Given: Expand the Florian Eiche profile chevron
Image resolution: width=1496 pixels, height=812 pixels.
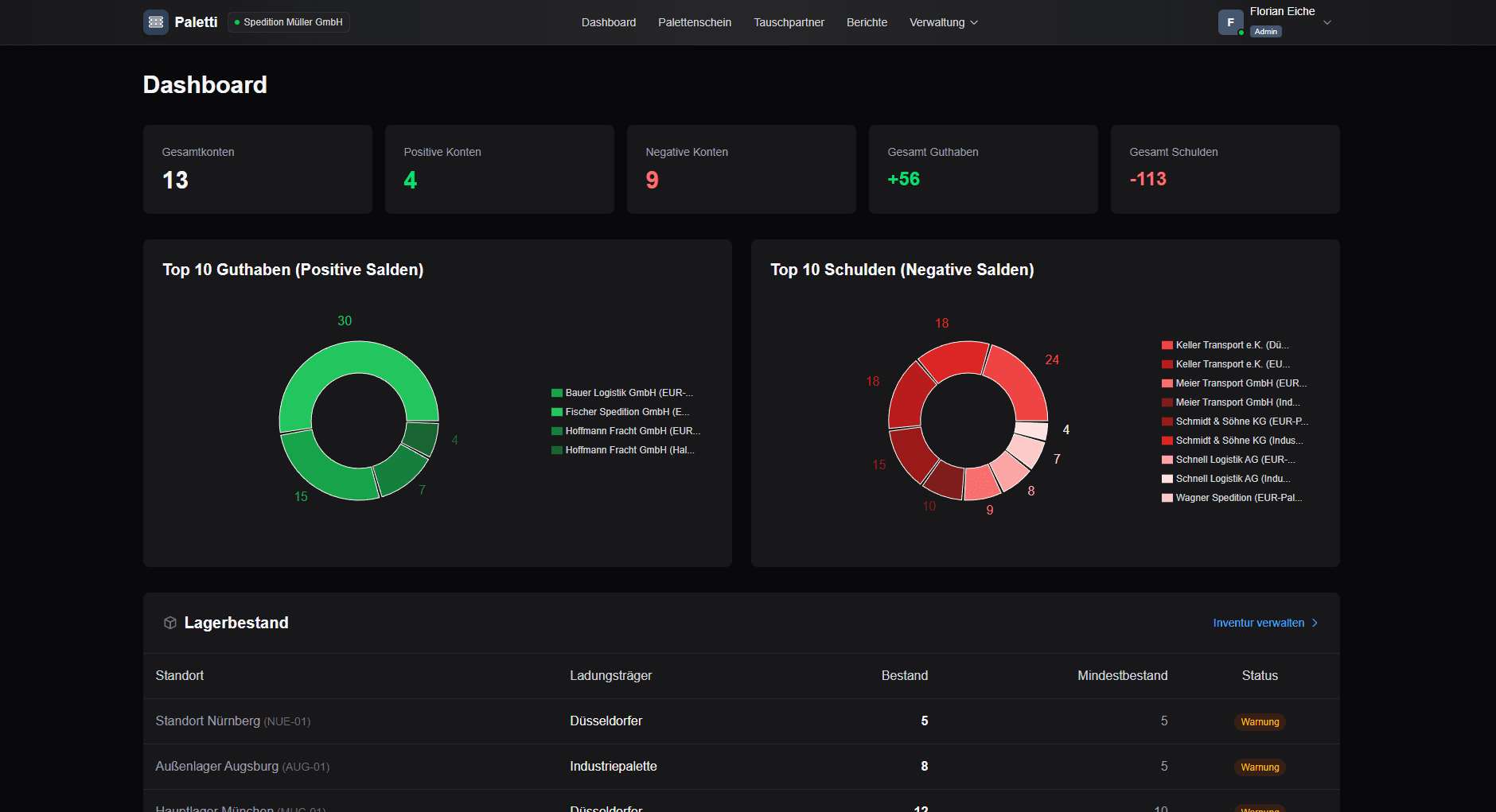Looking at the screenshot, I should coord(1327,22).
